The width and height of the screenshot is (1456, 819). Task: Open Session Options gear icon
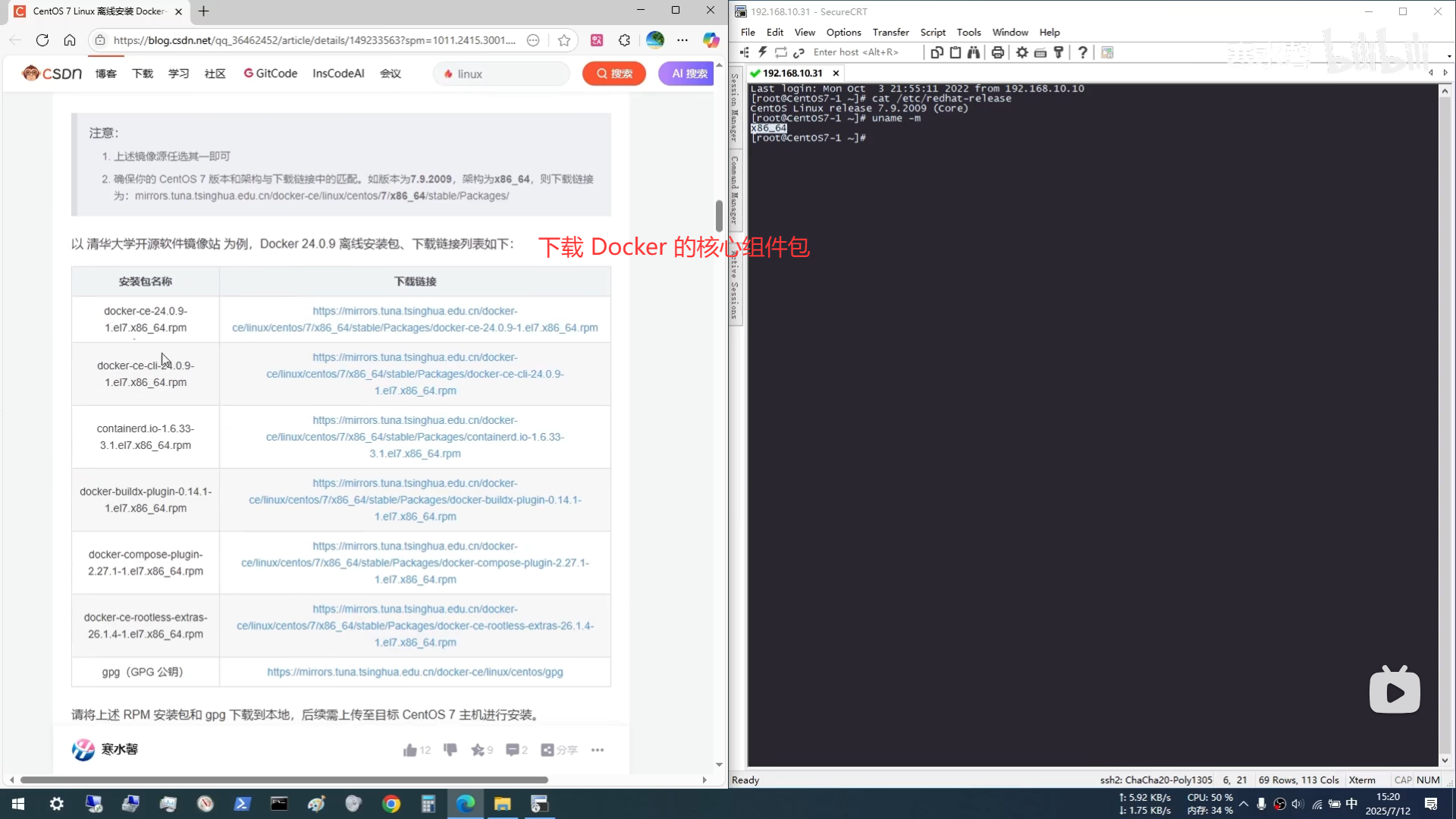(x=1022, y=52)
